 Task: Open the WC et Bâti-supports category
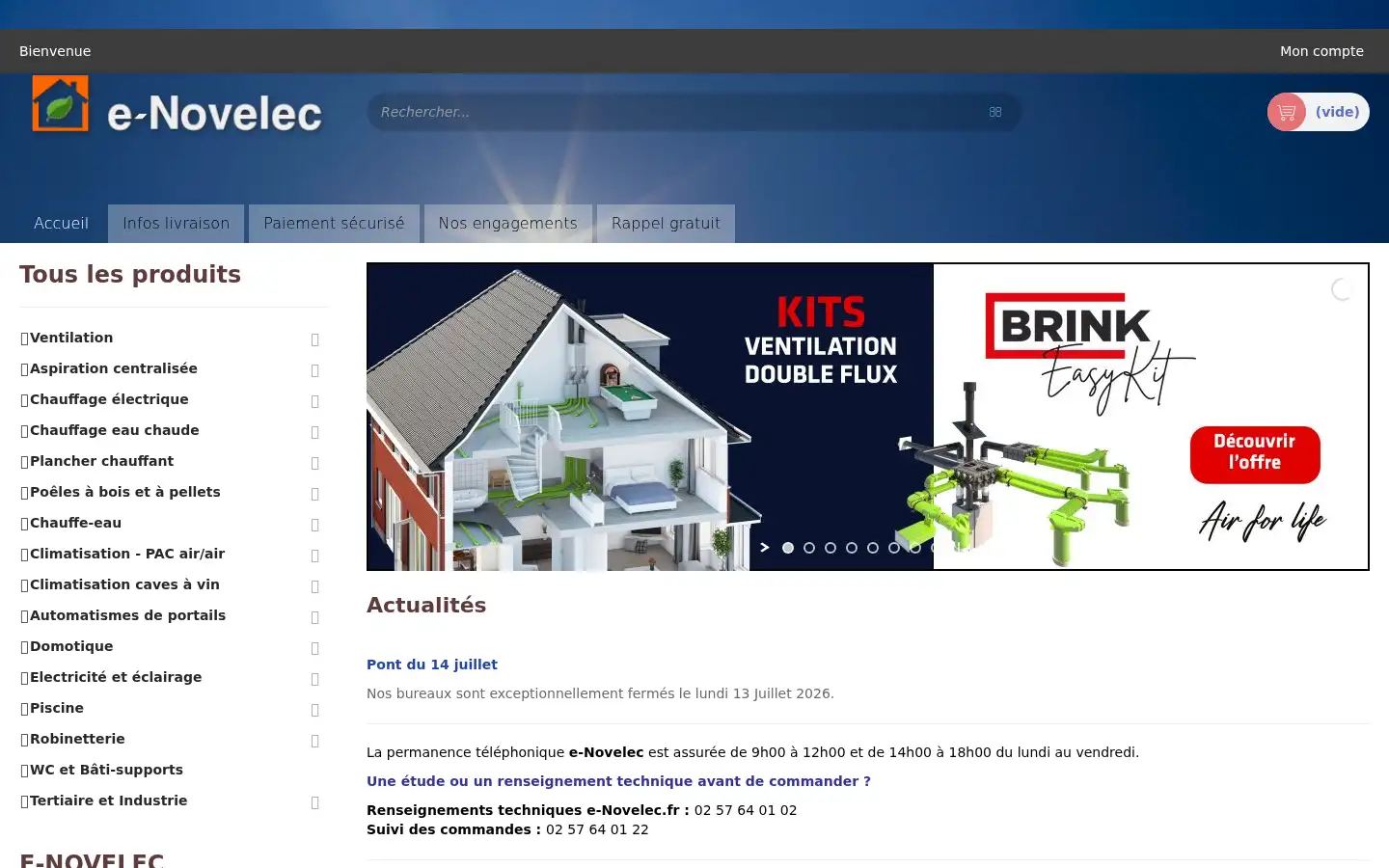[106, 770]
